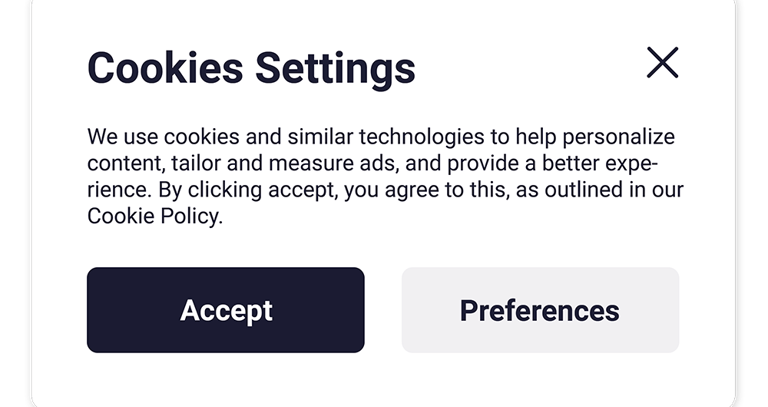The height and width of the screenshot is (407, 768).
Task: Agree to cookies by pressing Accept
Action: click(225, 310)
